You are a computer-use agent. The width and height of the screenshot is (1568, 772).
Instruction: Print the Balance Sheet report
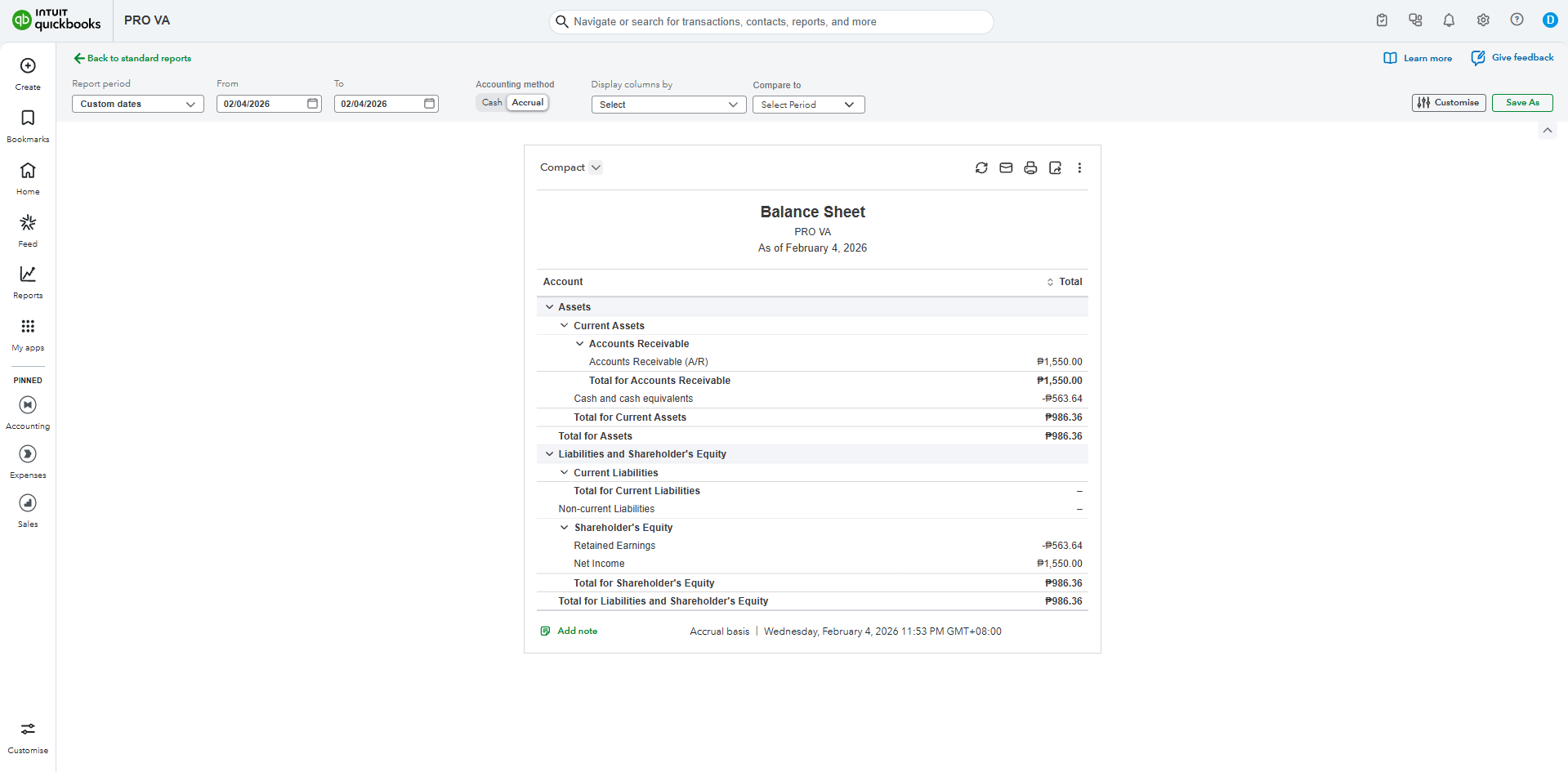[1030, 167]
